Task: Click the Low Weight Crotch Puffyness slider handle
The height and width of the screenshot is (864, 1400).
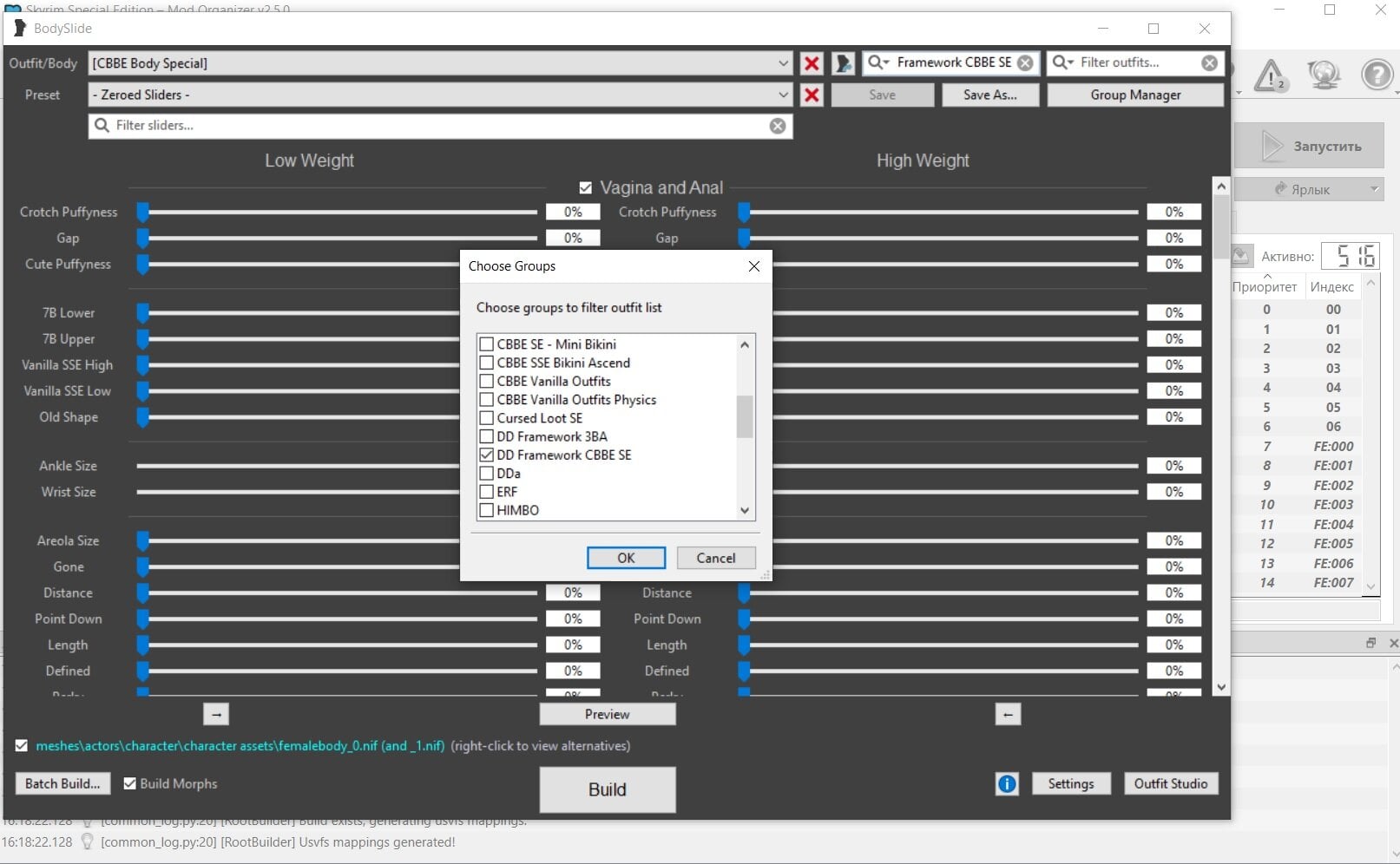Action: click(x=143, y=212)
